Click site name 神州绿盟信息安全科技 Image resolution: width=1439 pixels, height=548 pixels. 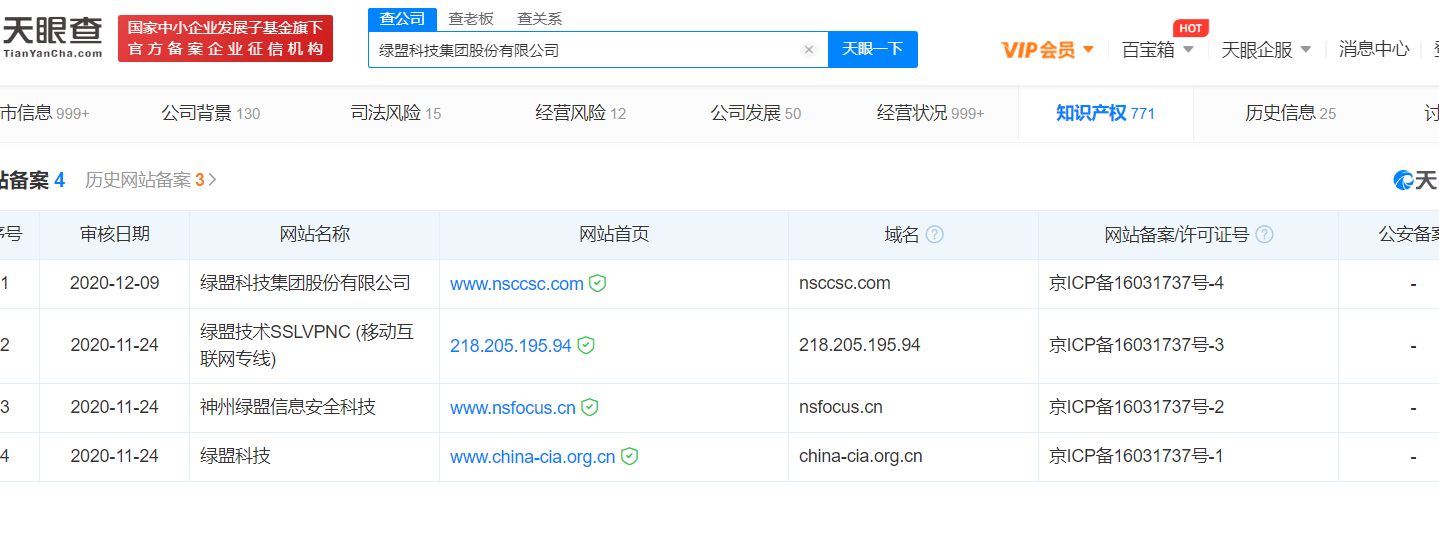(288, 407)
